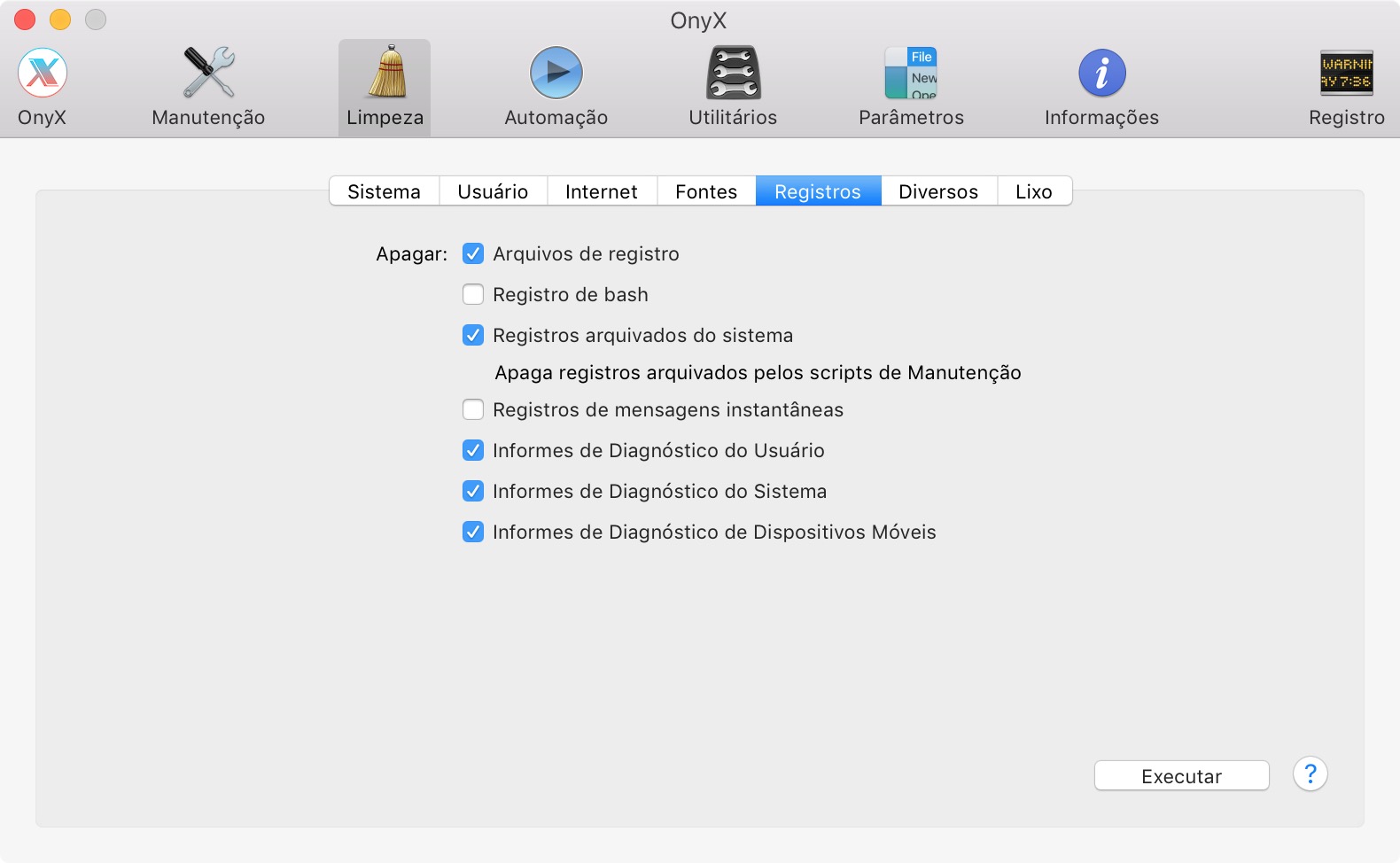
Task: Open Utilitários wrench icon
Action: 733,73
